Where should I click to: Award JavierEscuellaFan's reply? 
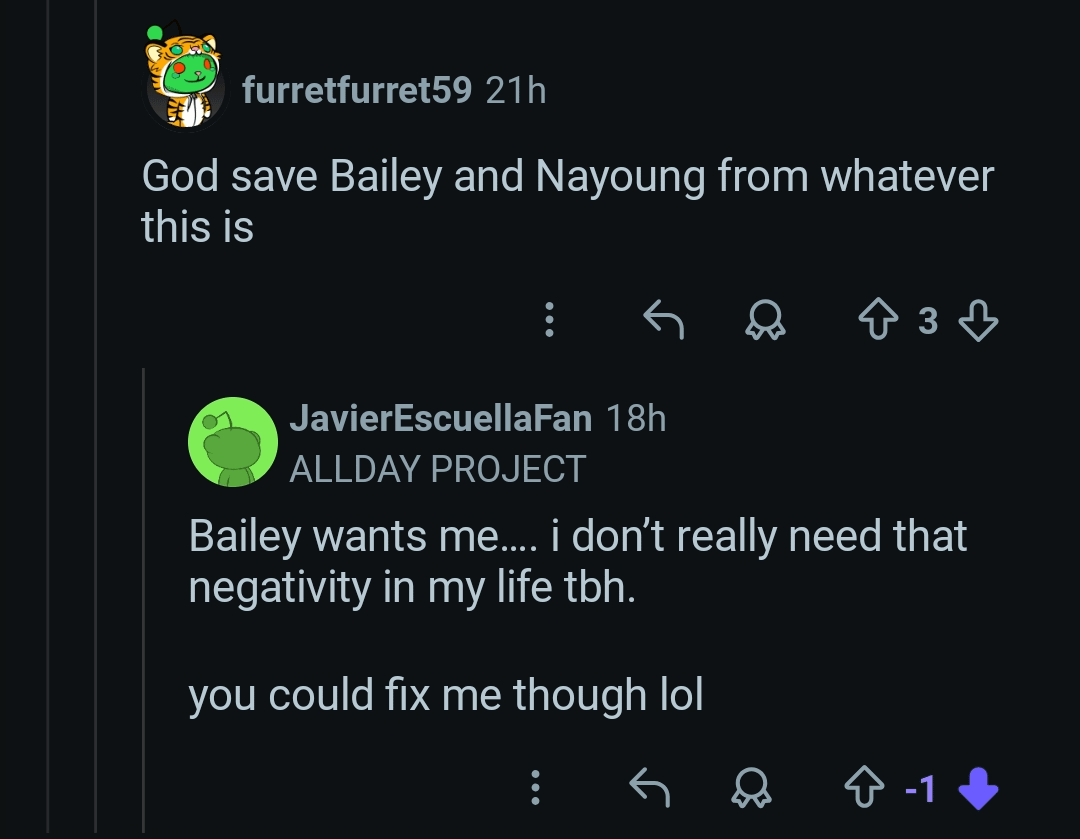753,789
